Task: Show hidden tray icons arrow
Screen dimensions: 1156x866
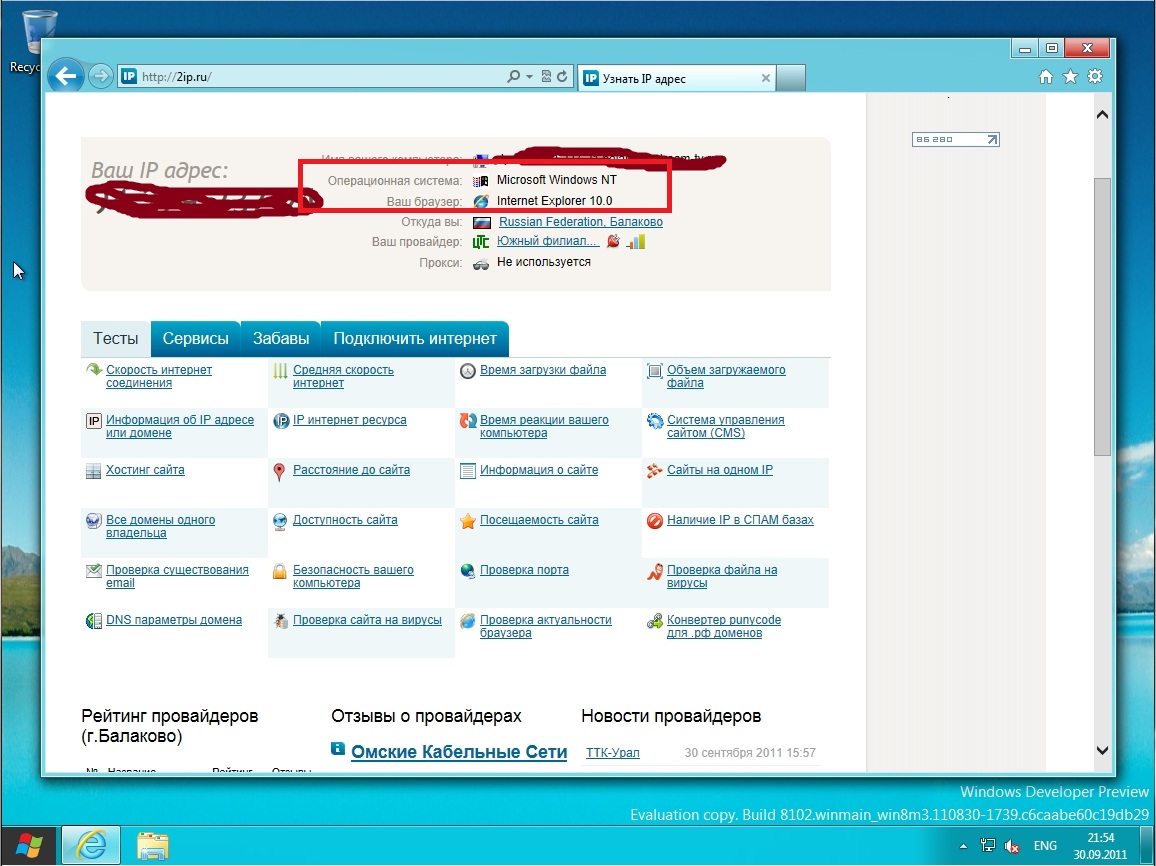Action: (963, 846)
